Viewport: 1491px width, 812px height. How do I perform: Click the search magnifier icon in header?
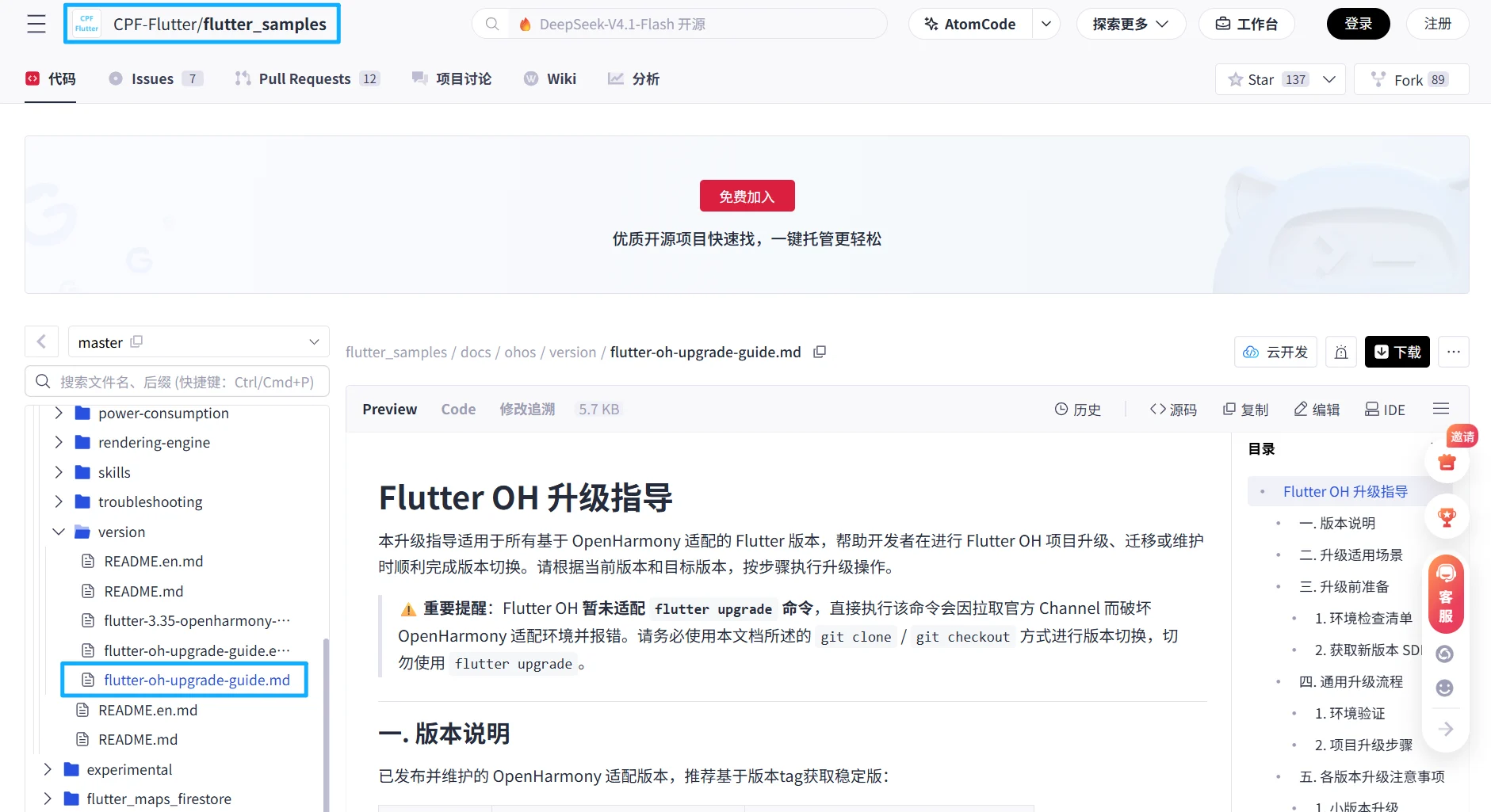492,24
